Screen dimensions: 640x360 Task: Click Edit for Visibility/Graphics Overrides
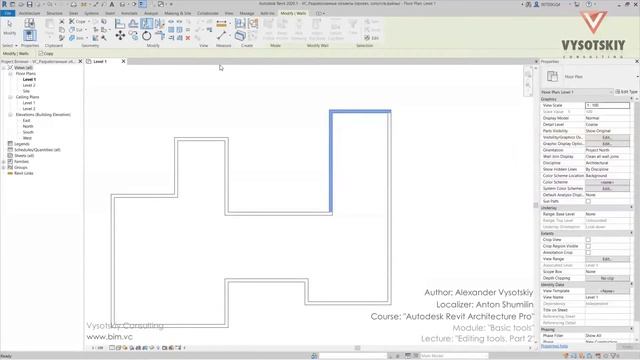(607, 137)
